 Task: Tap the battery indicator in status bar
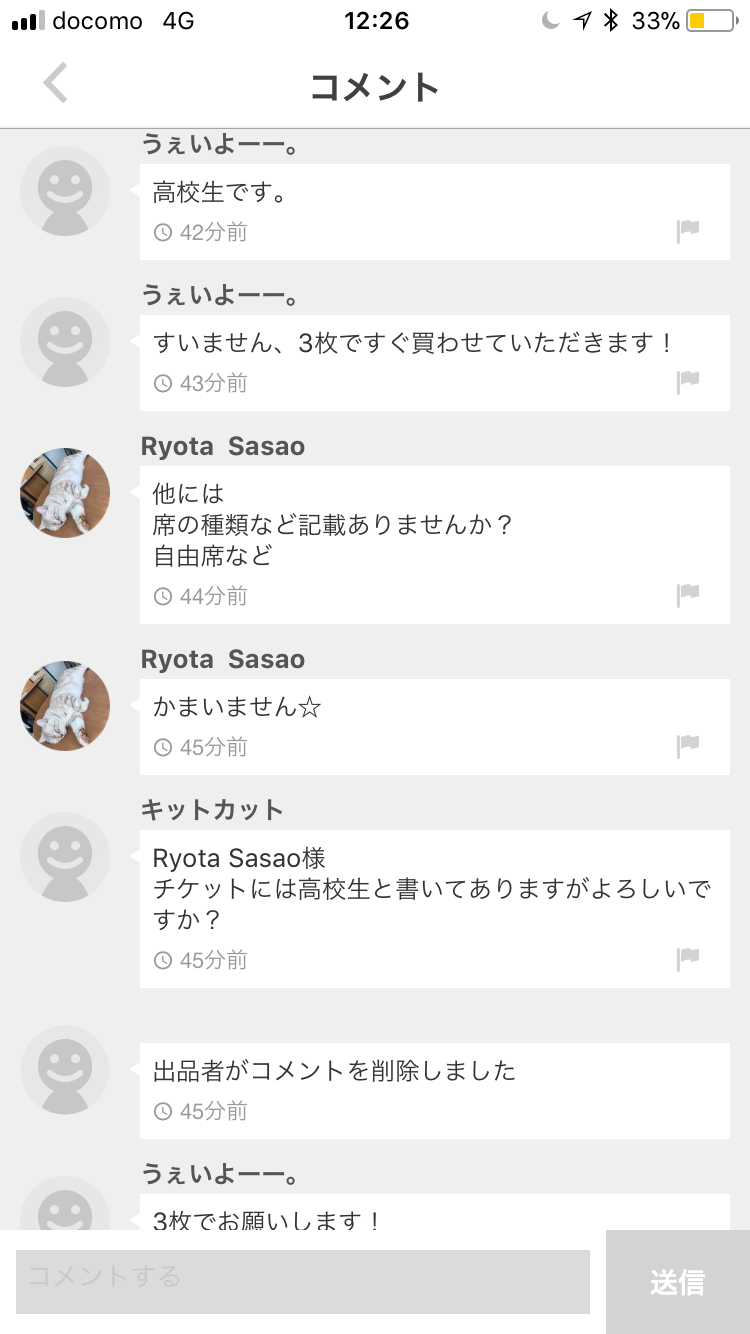tap(710, 21)
